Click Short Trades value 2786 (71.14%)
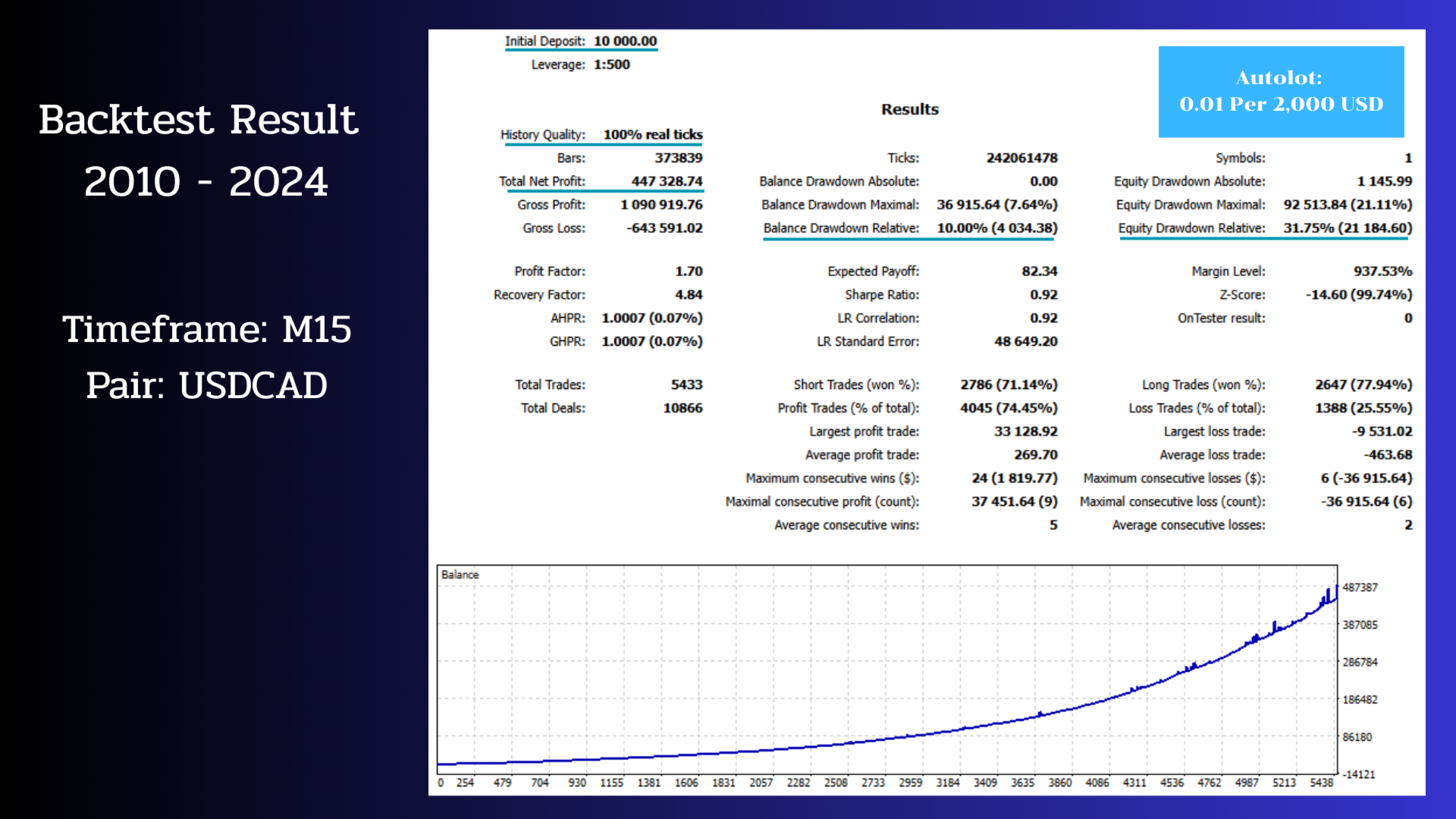This screenshot has height=819, width=1456. click(x=1009, y=385)
